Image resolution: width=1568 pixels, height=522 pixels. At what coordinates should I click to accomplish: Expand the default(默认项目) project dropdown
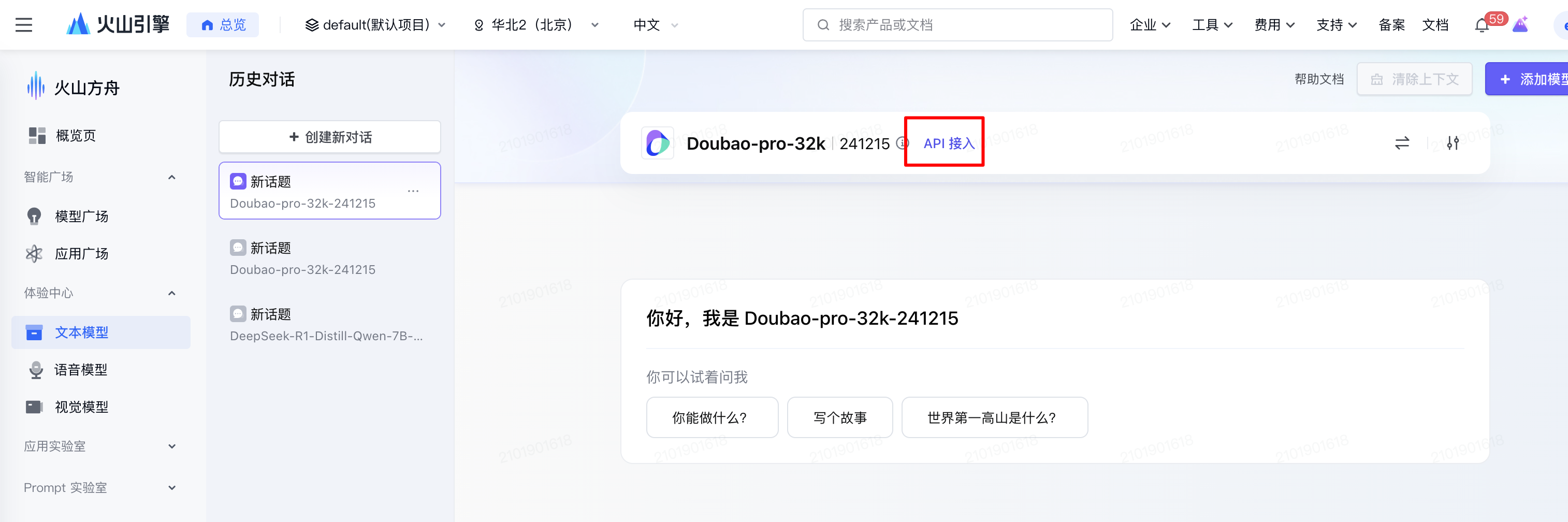[x=375, y=25]
